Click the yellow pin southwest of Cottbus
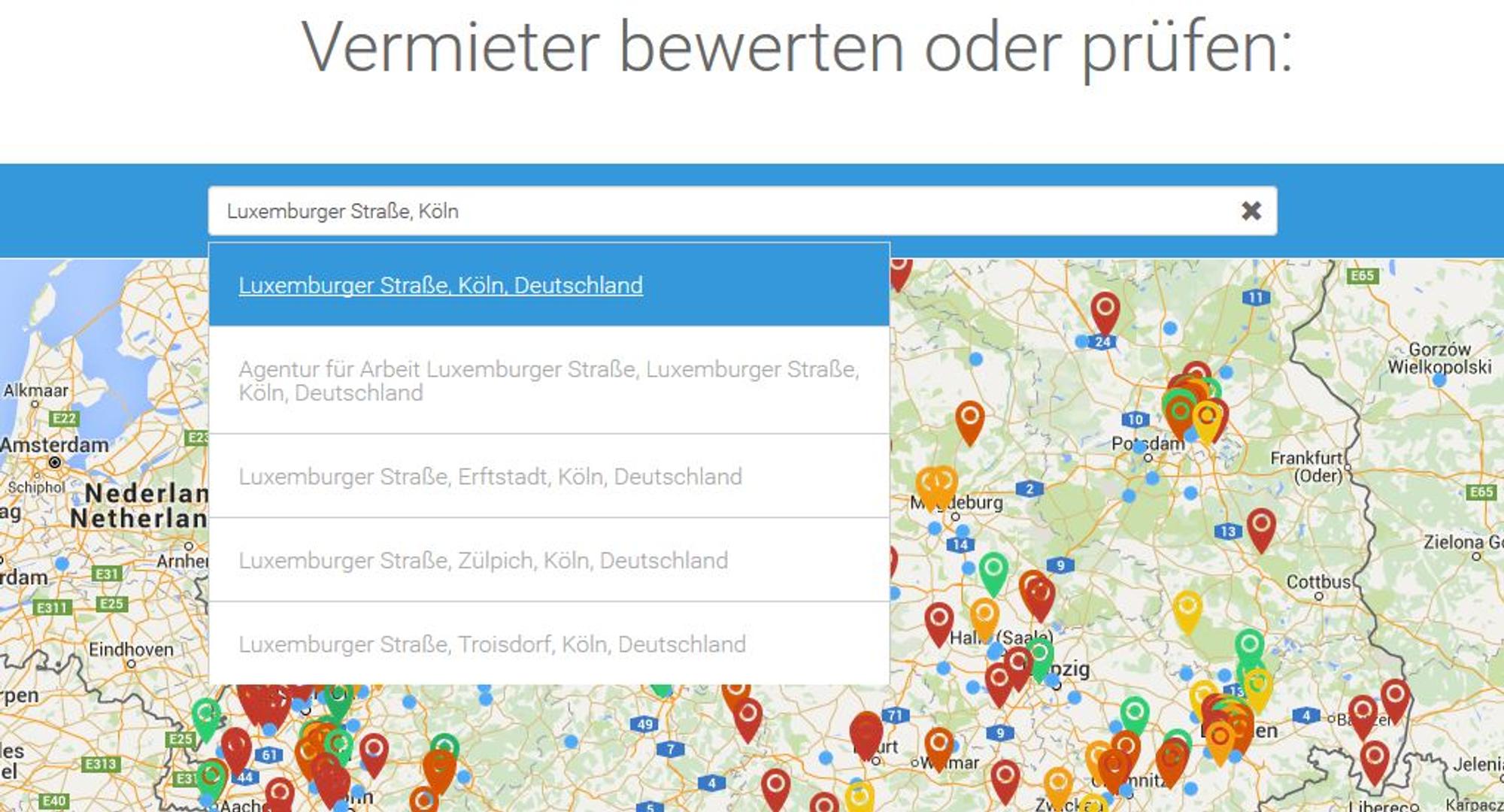1504x812 pixels. [1187, 611]
